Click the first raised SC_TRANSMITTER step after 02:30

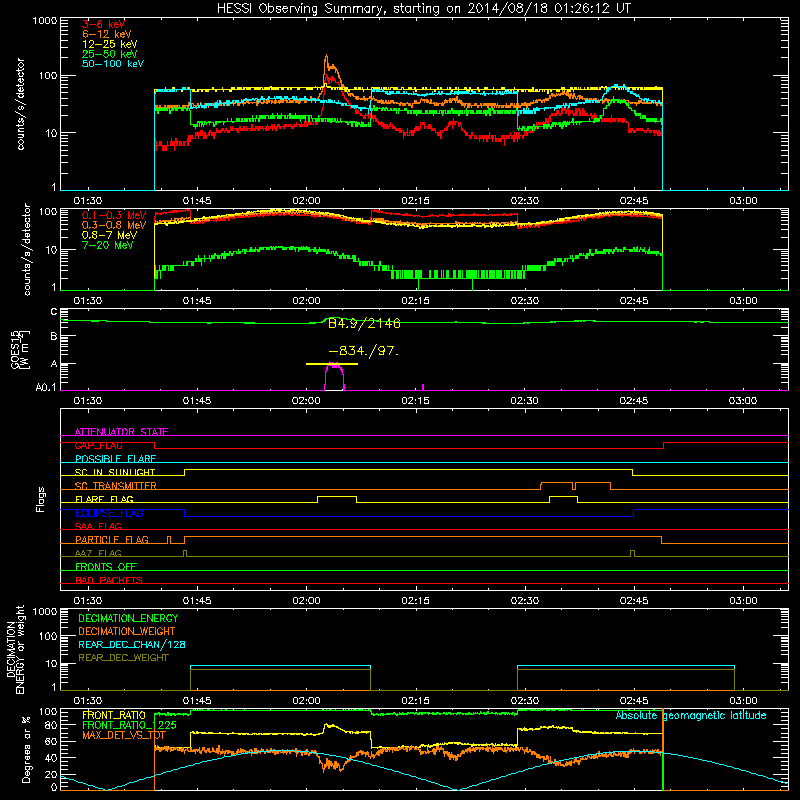coord(557,483)
